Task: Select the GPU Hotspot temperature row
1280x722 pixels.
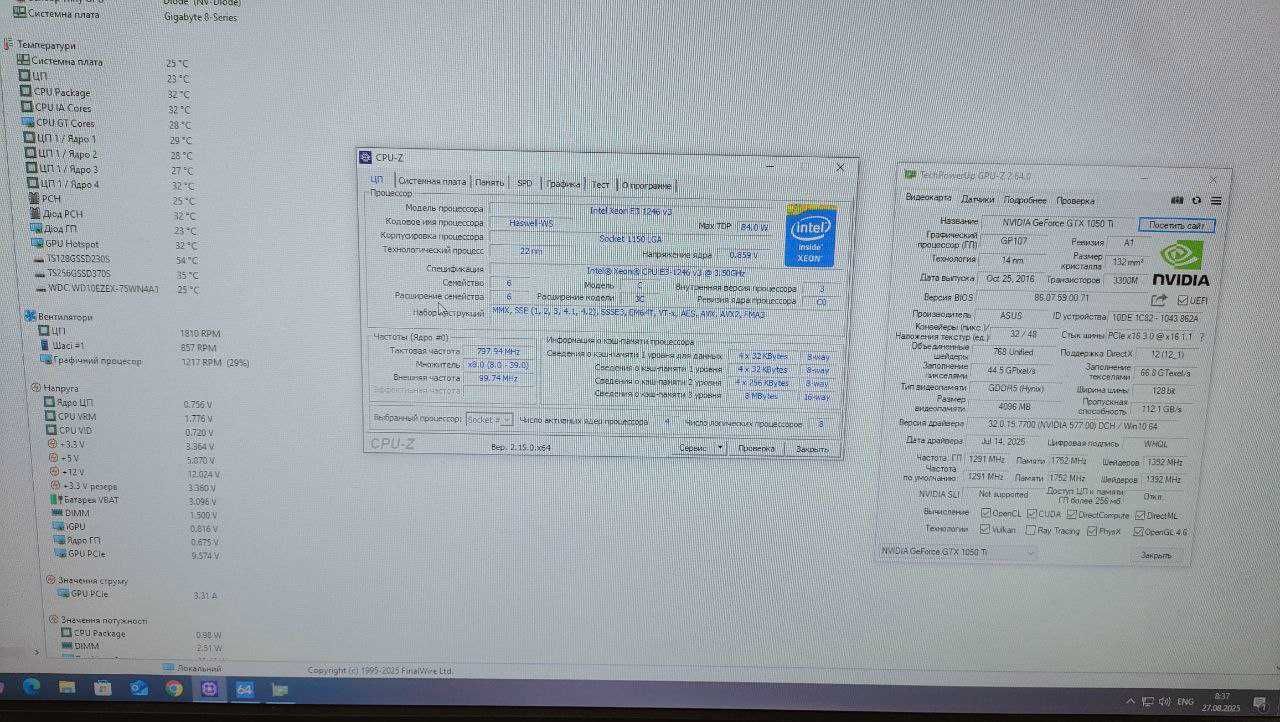Action: 114,244
